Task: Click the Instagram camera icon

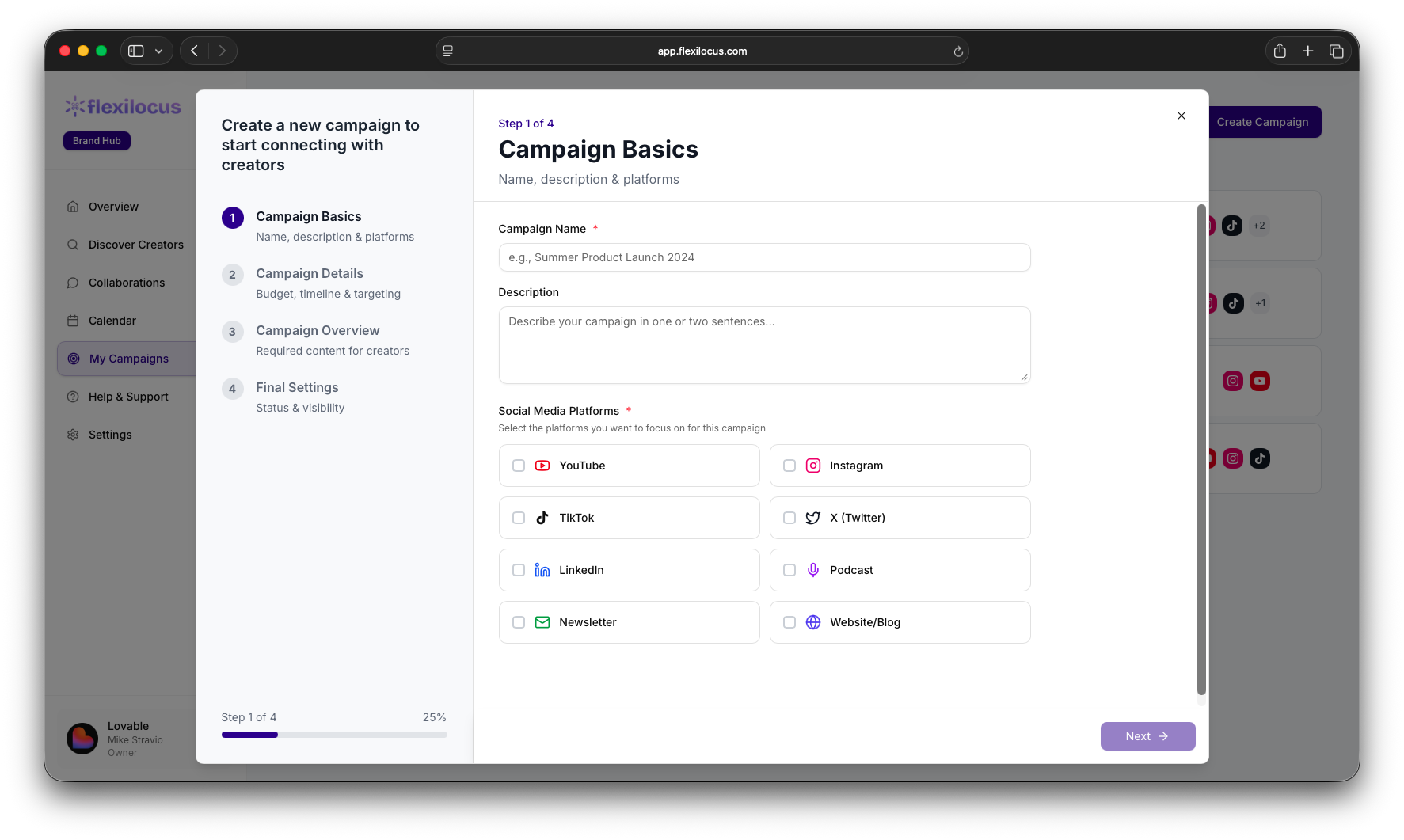Action: point(812,466)
